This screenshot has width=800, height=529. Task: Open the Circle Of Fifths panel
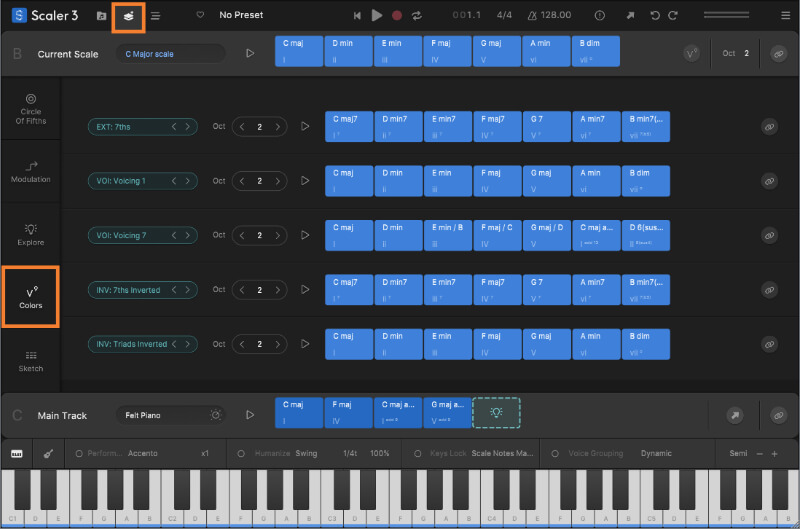click(31, 109)
